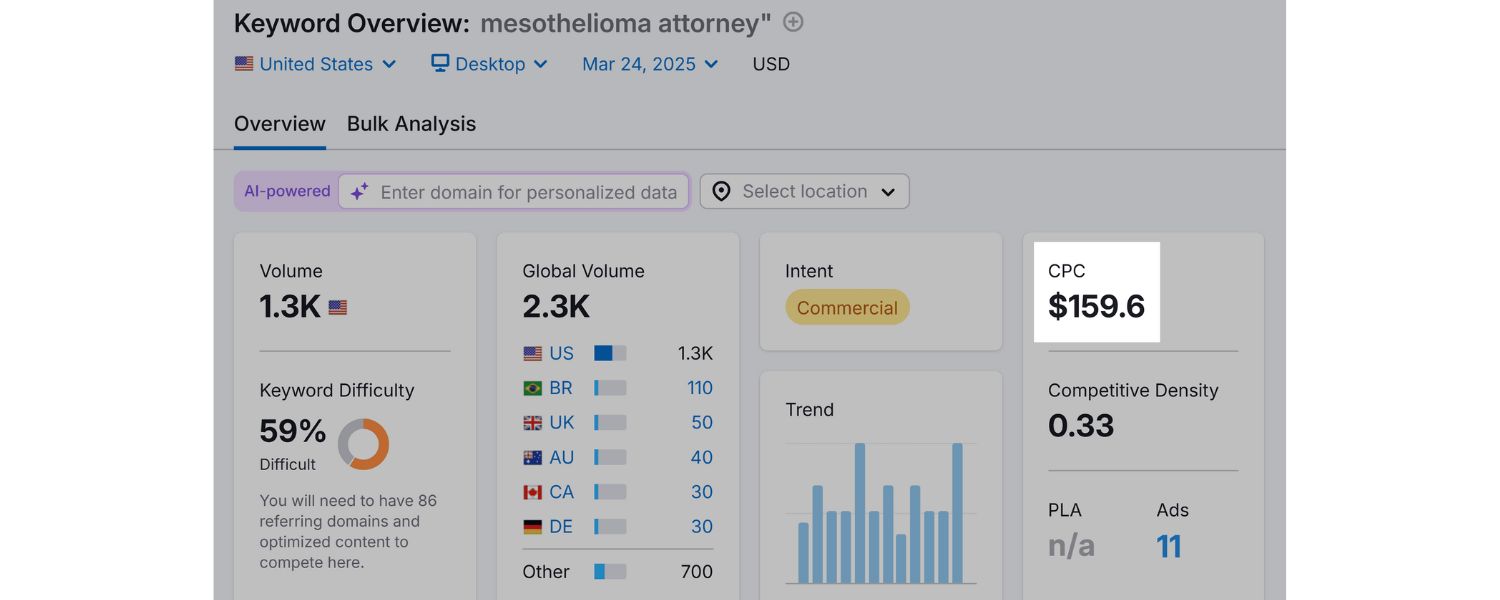This screenshot has height=600, width=1500.
Task: Click the Germany flag in Global Volume list
Action: pos(533,526)
